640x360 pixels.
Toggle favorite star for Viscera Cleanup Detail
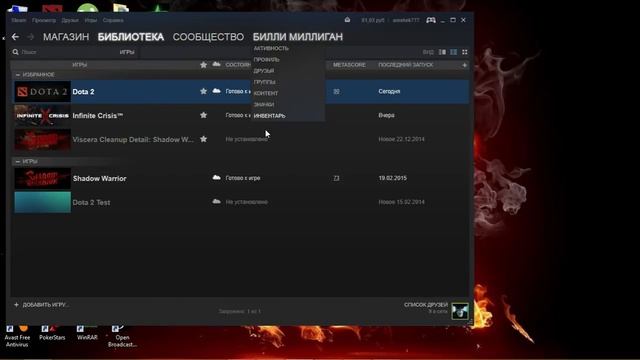(203, 139)
